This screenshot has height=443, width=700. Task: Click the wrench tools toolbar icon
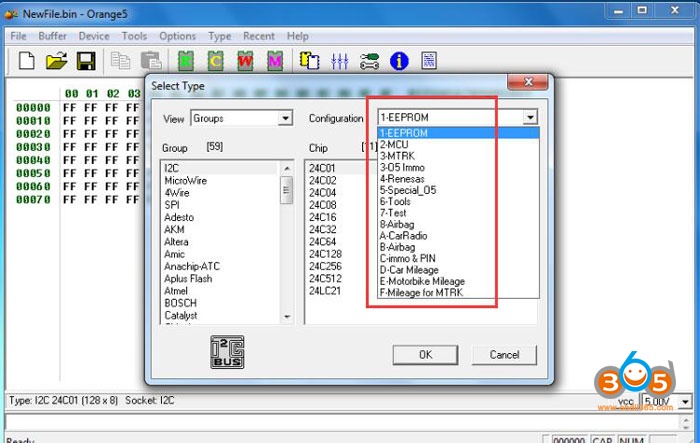369,61
